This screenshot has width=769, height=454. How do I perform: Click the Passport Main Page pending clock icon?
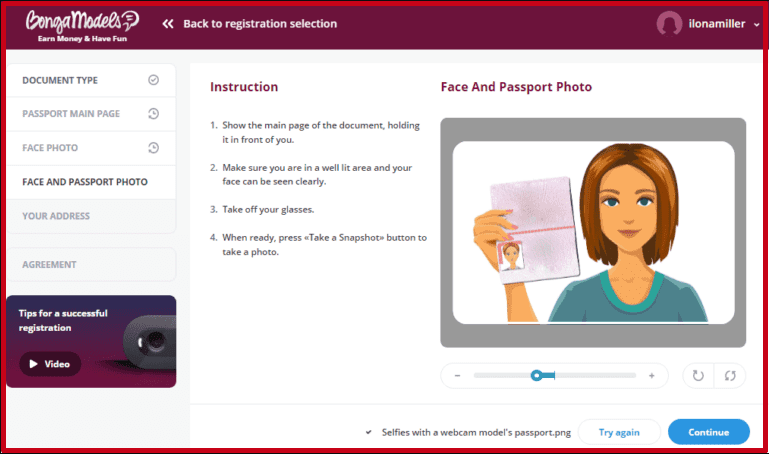point(154,114)
